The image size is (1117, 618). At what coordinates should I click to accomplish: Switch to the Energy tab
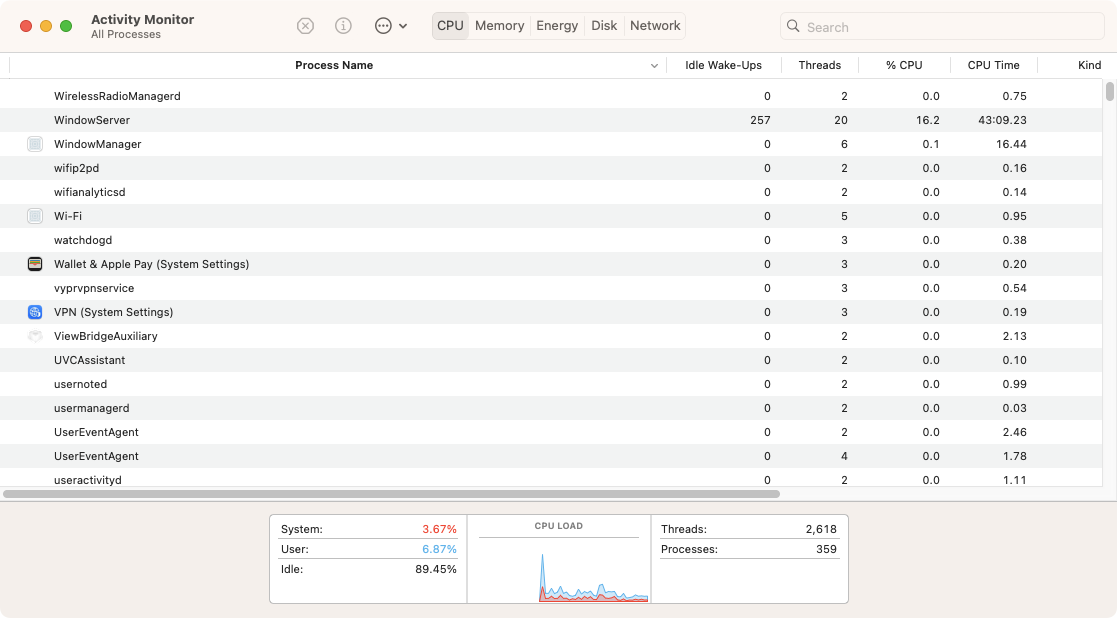557,26
